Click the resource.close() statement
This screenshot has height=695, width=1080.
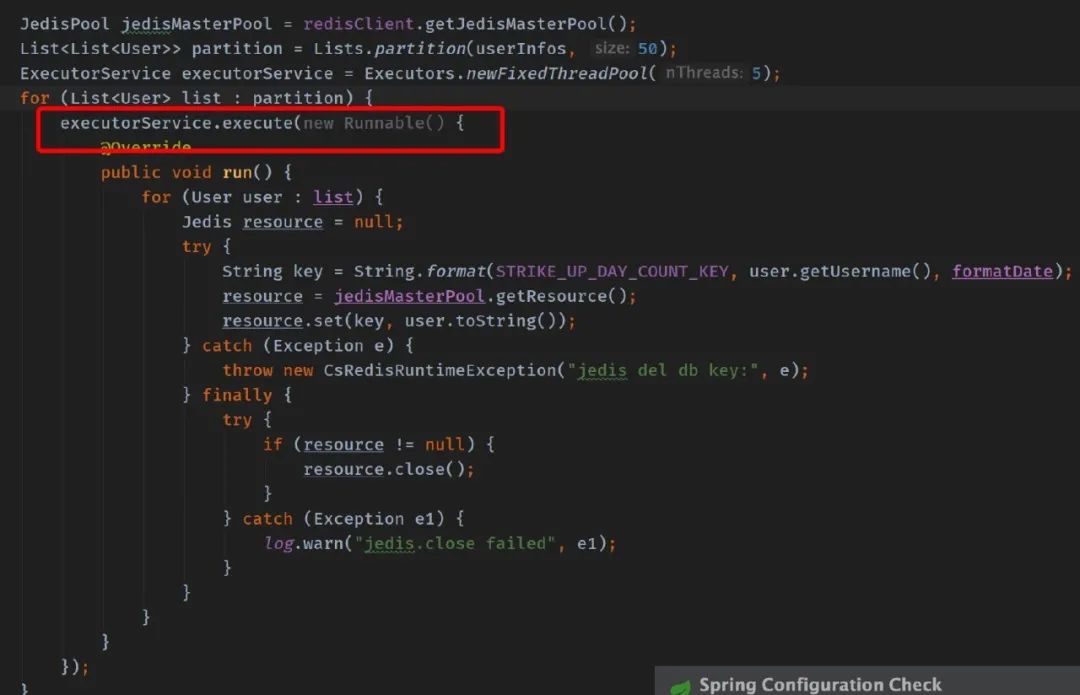click(388, 469)
